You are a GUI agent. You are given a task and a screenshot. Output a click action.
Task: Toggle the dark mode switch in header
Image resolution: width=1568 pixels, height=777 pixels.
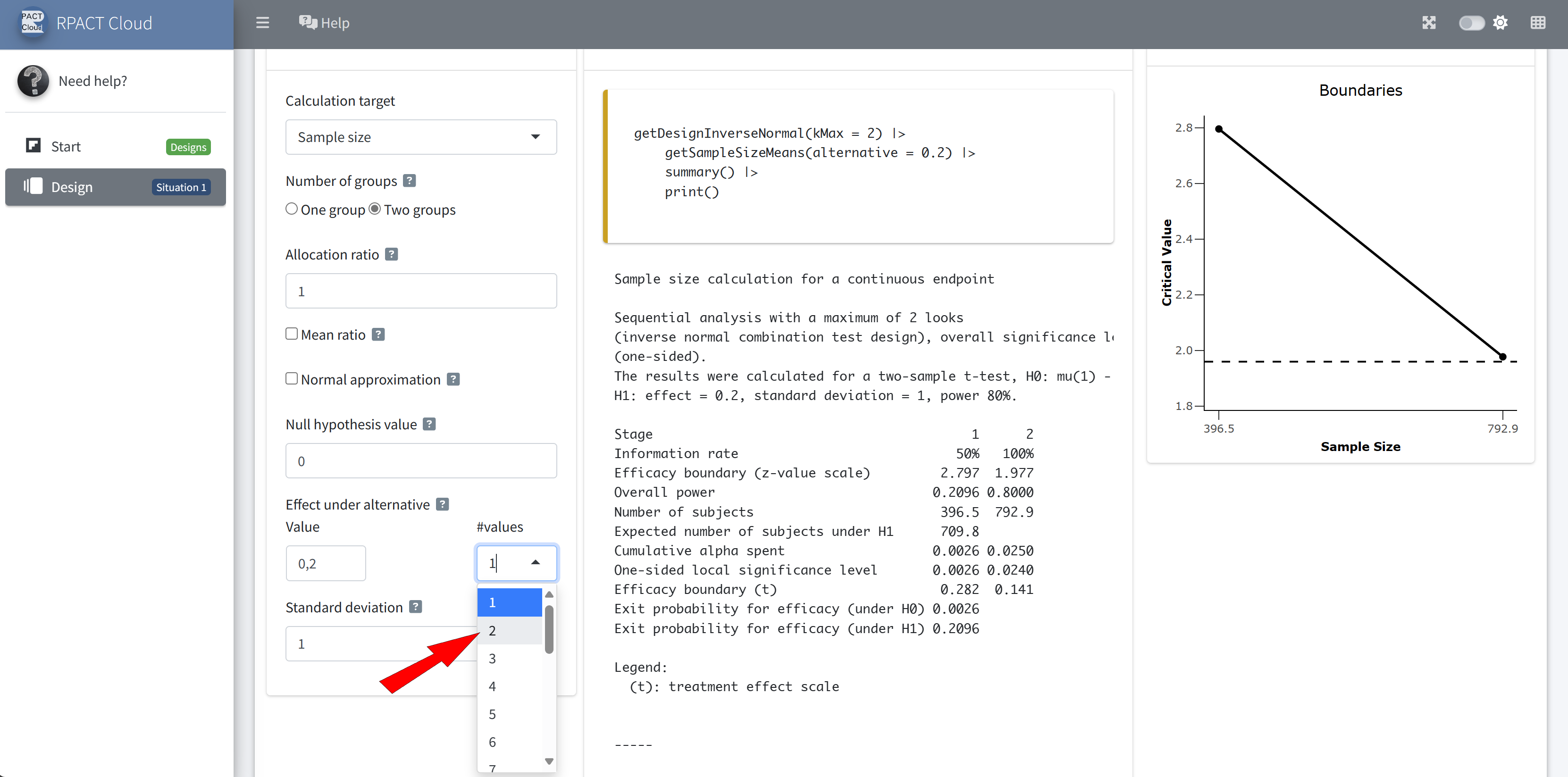1471,23
